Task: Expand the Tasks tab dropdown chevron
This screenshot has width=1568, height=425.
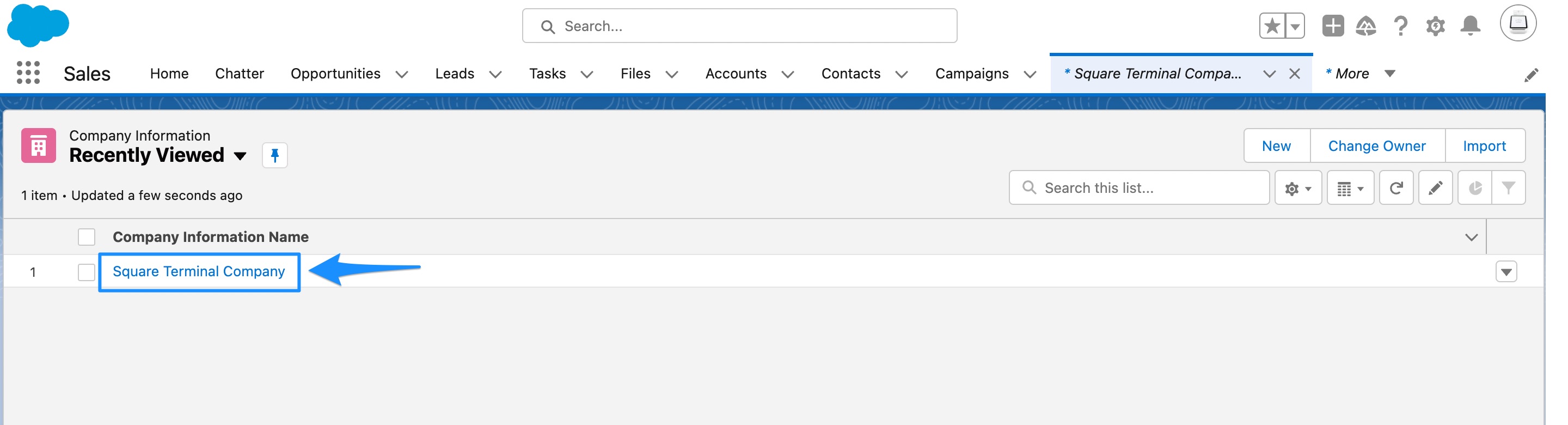Action: [587, 74]
